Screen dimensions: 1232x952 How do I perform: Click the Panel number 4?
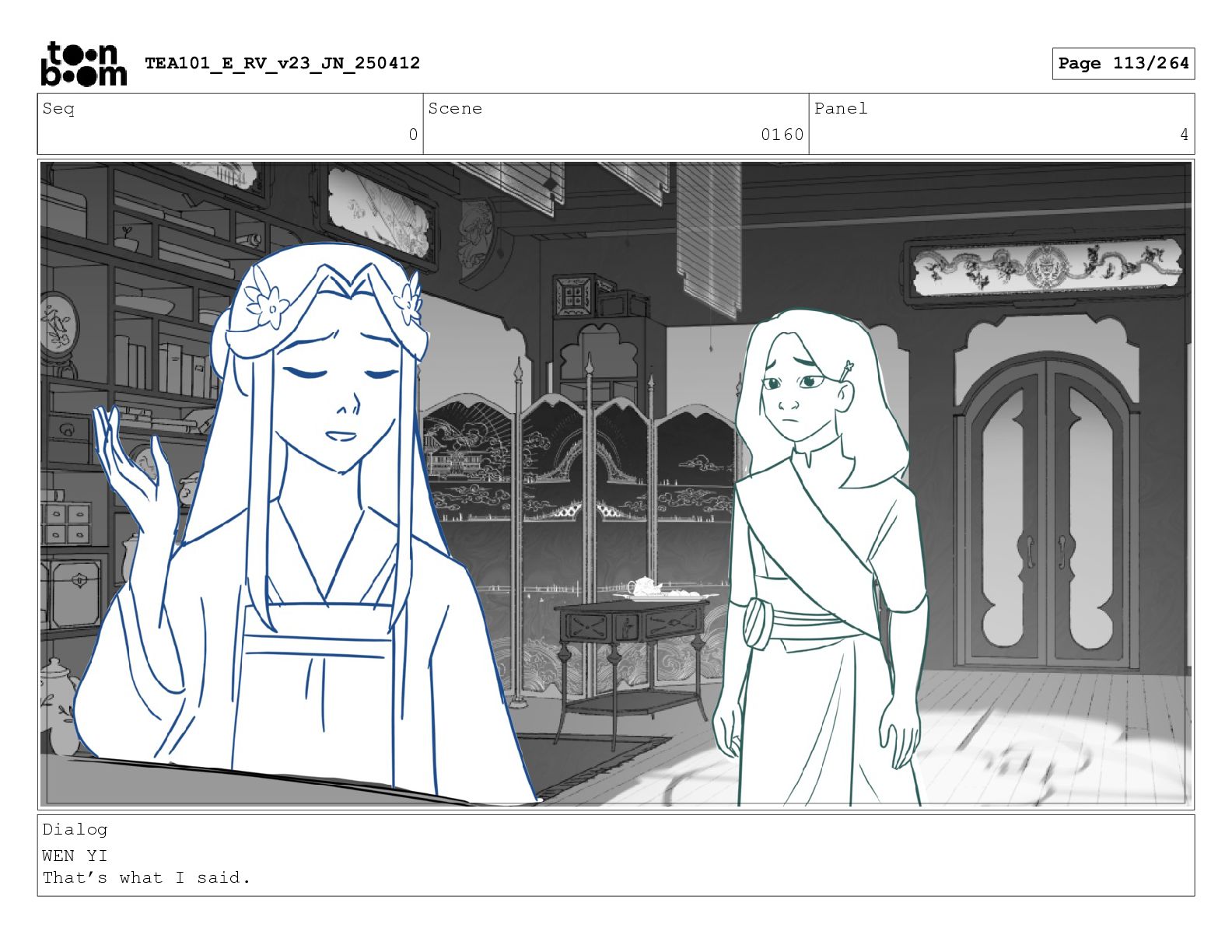coord(1184,135)
